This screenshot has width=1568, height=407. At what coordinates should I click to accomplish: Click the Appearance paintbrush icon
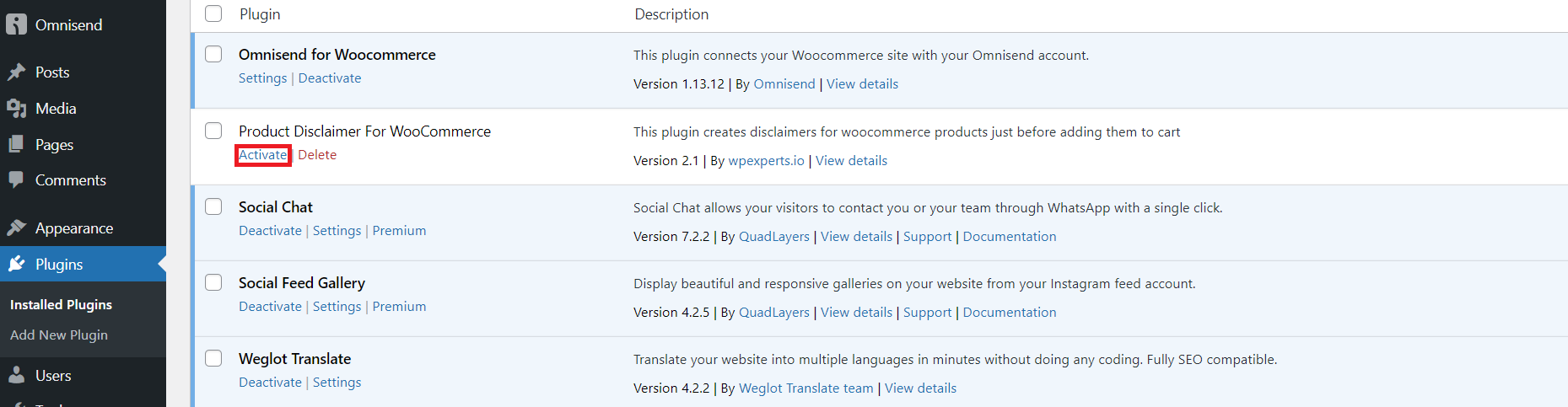(16, 228)
